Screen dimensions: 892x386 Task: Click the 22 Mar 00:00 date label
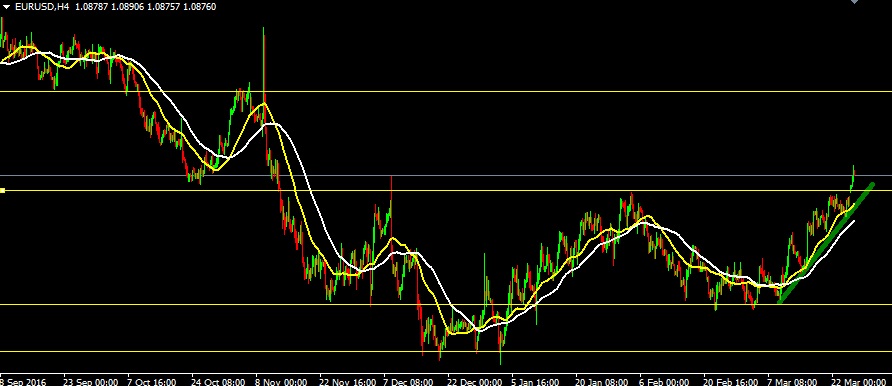coord(859,381)
